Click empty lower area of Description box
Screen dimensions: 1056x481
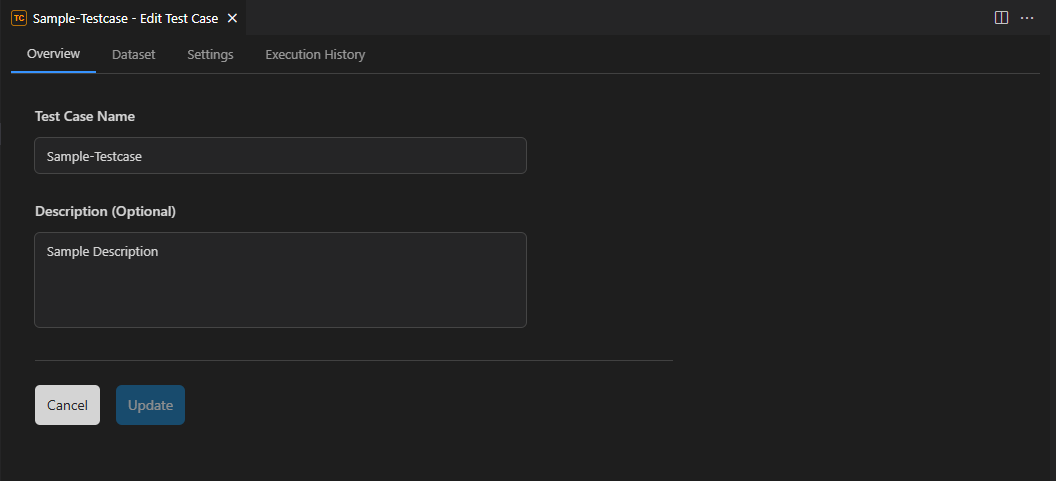(x=280, y=305)
